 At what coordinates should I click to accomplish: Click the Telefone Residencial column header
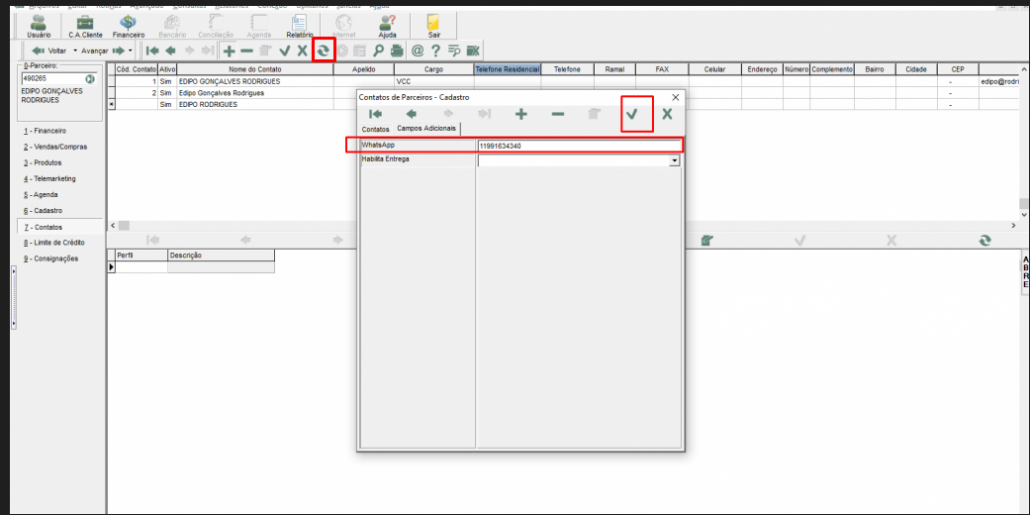[507, 70]
